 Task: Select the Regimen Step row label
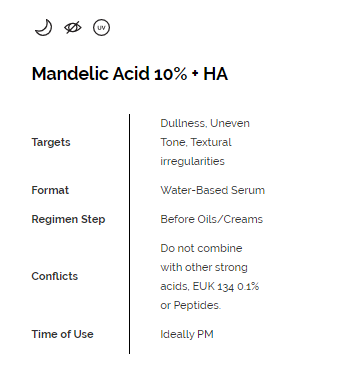[68, 219]
